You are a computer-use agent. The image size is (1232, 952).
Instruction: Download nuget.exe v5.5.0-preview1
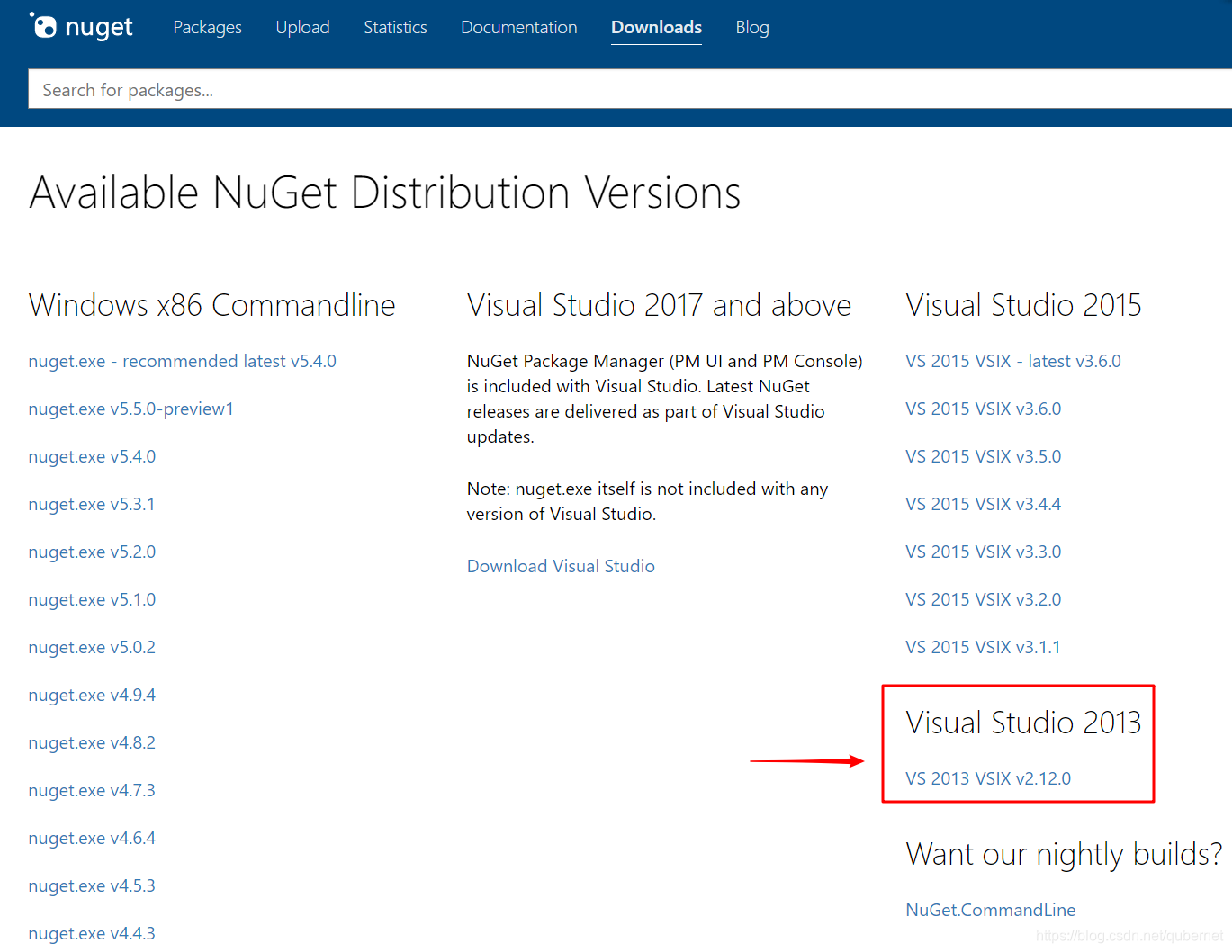[131, 409]
